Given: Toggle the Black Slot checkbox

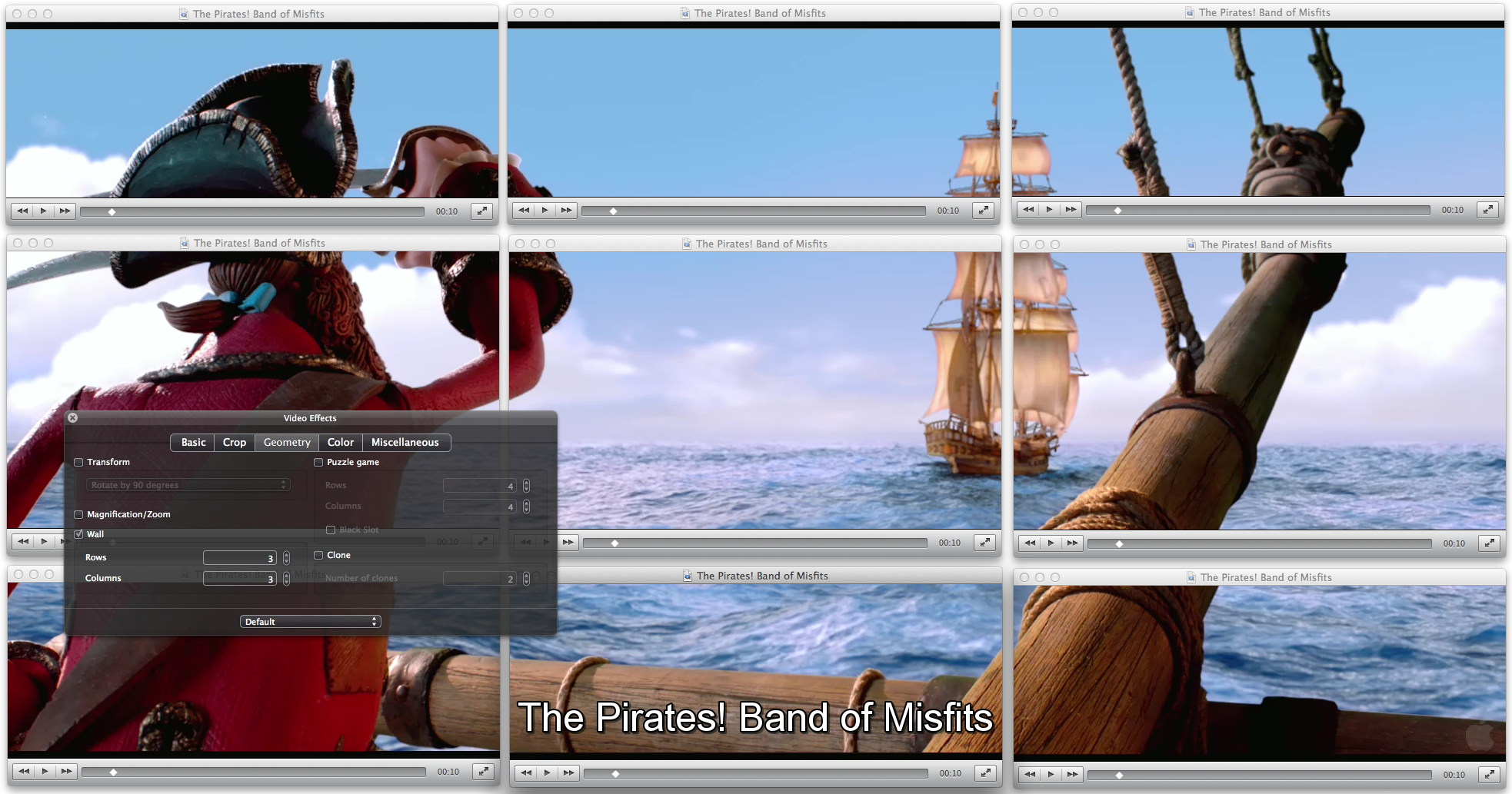Looking at the screenshot, I should tap(331, 530).
